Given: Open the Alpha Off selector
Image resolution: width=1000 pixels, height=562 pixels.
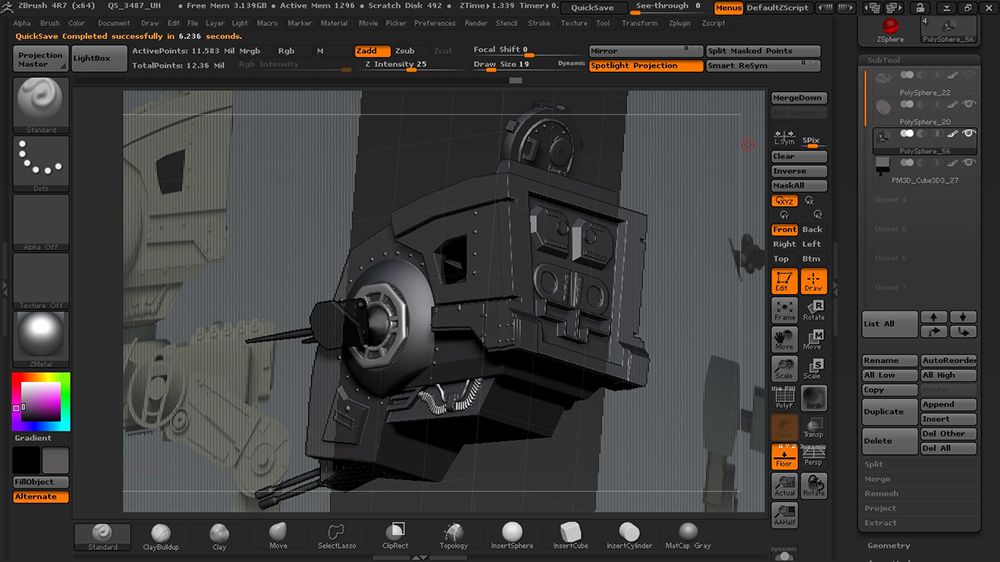Looking at the screenshot, I should click(x=41, y=223).
